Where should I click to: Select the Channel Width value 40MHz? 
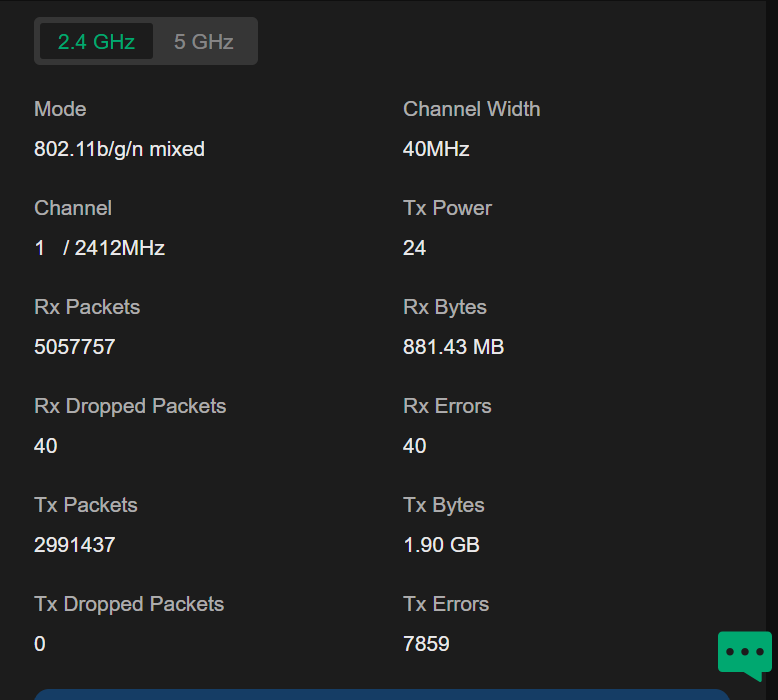436,149
